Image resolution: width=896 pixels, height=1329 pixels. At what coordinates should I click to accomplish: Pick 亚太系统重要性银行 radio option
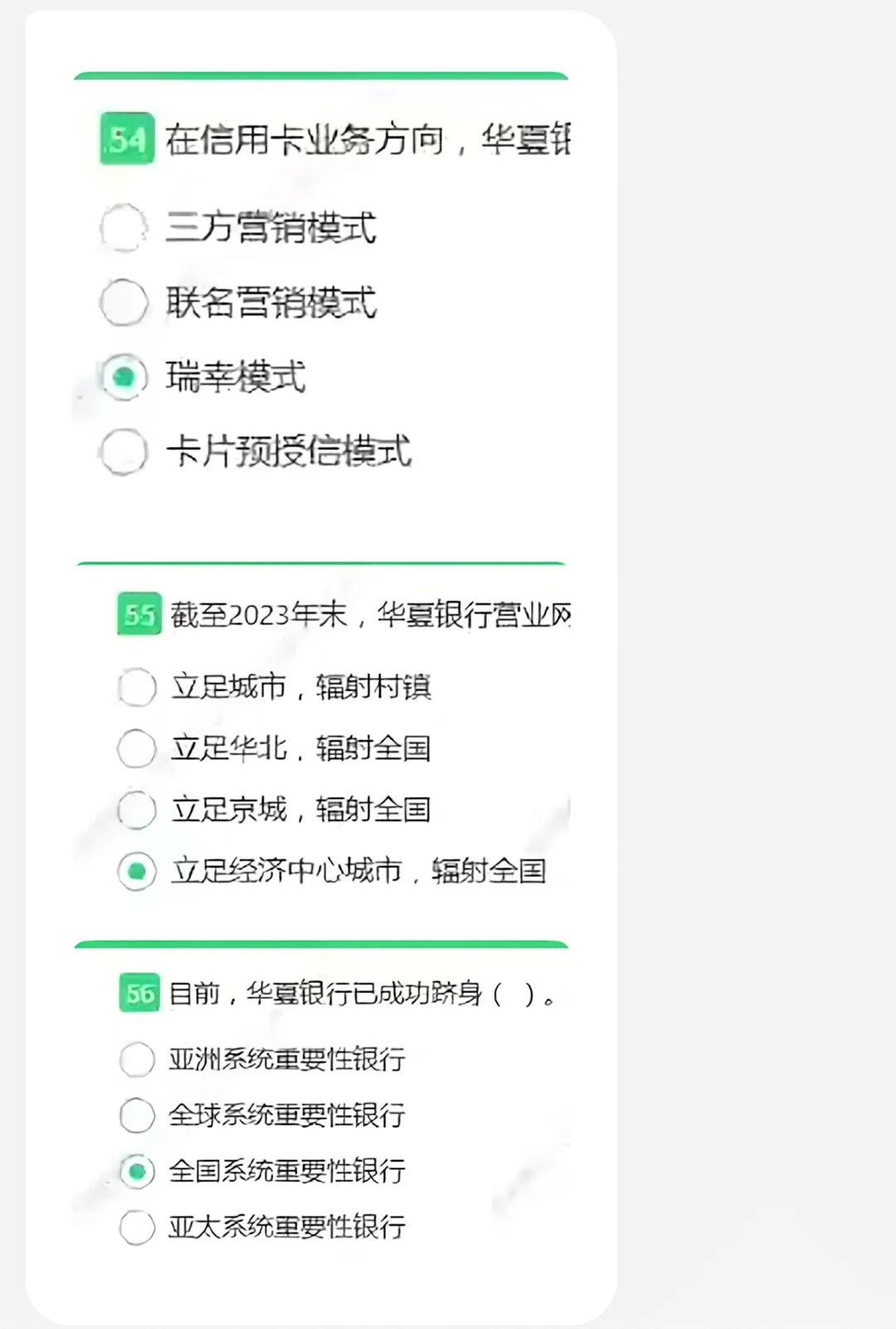[137, 1227]
